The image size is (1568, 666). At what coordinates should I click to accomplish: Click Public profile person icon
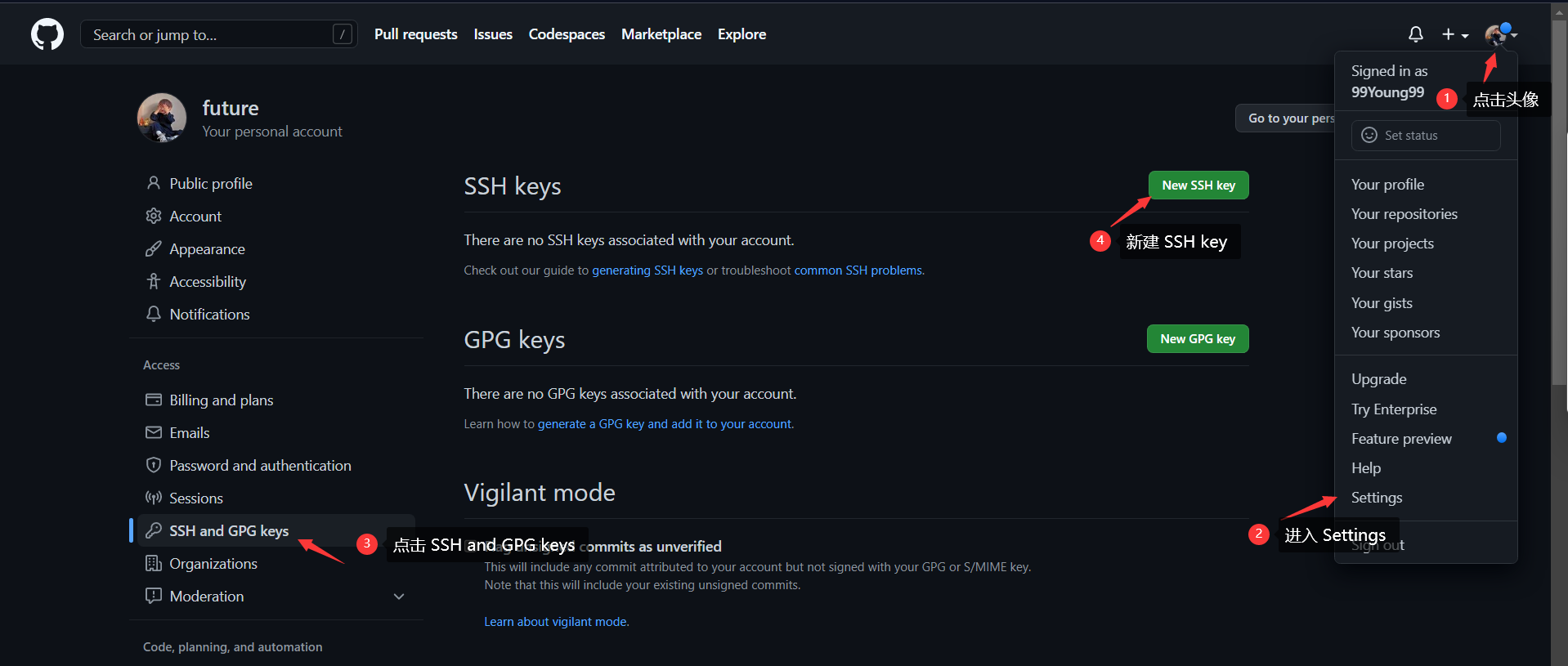(x=153, y=183)
